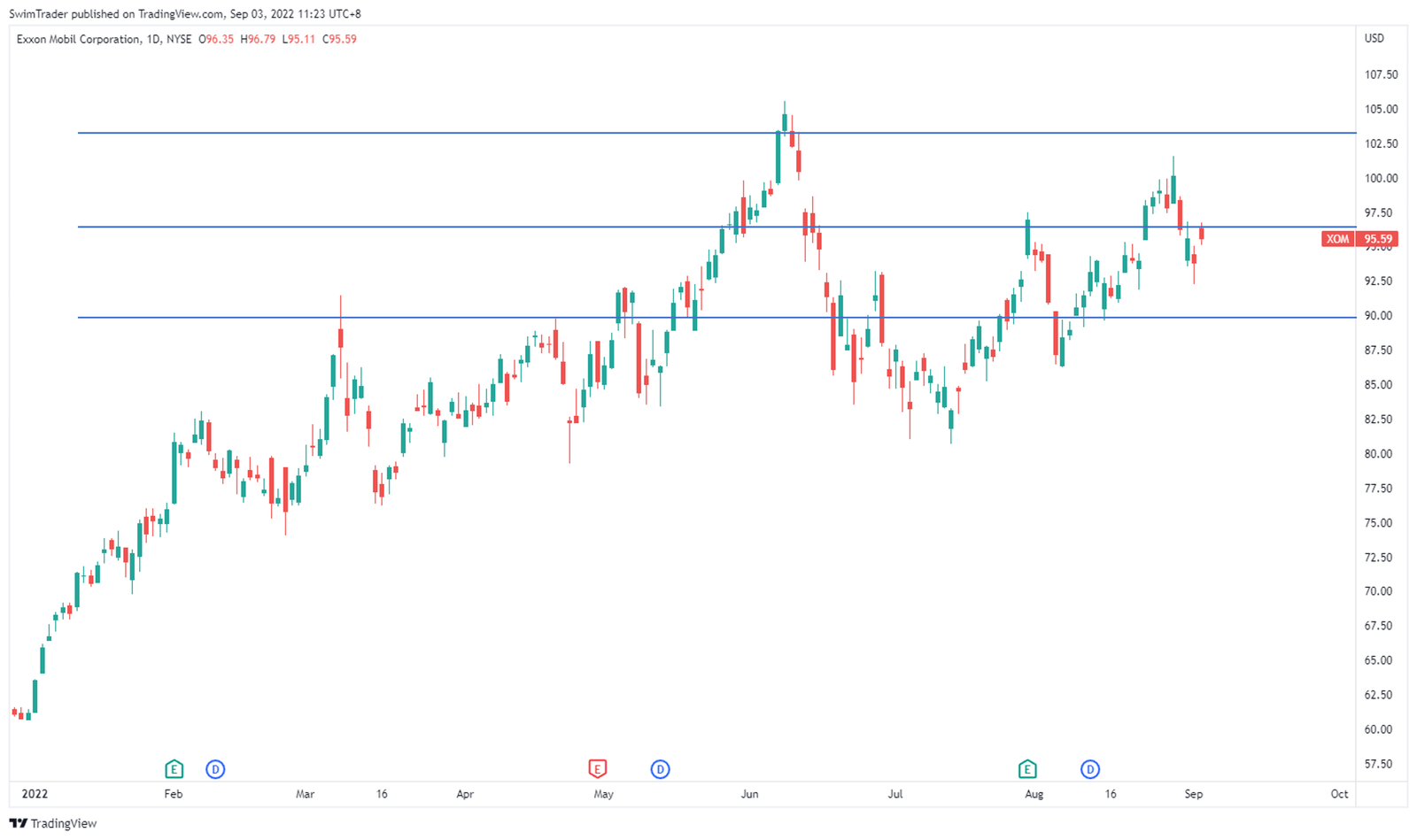The width and height of the screenshot is (1417, 840).
Task: Click the Feb time axis label
Action: point(174,794)
